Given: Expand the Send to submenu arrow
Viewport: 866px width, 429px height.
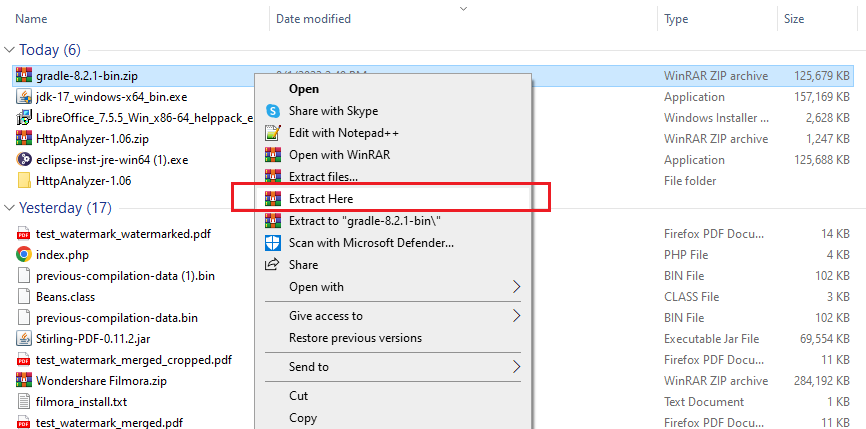Looking at the screenshot, I should pyautogui.click(x=516, y=367).
